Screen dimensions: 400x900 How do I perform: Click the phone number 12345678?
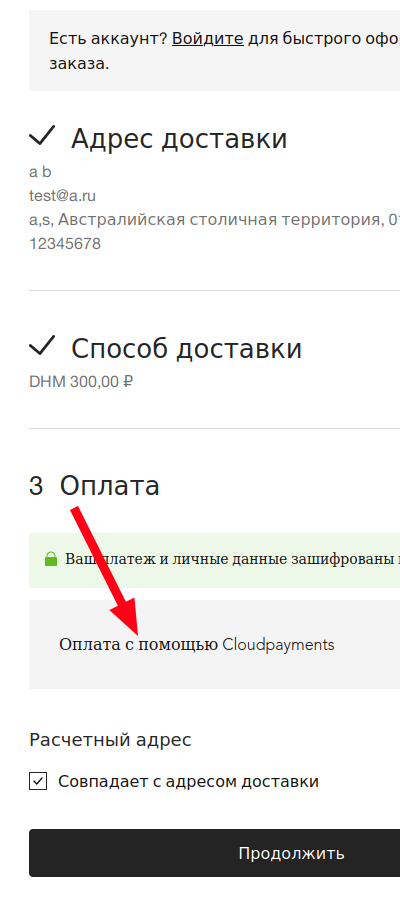65,244
